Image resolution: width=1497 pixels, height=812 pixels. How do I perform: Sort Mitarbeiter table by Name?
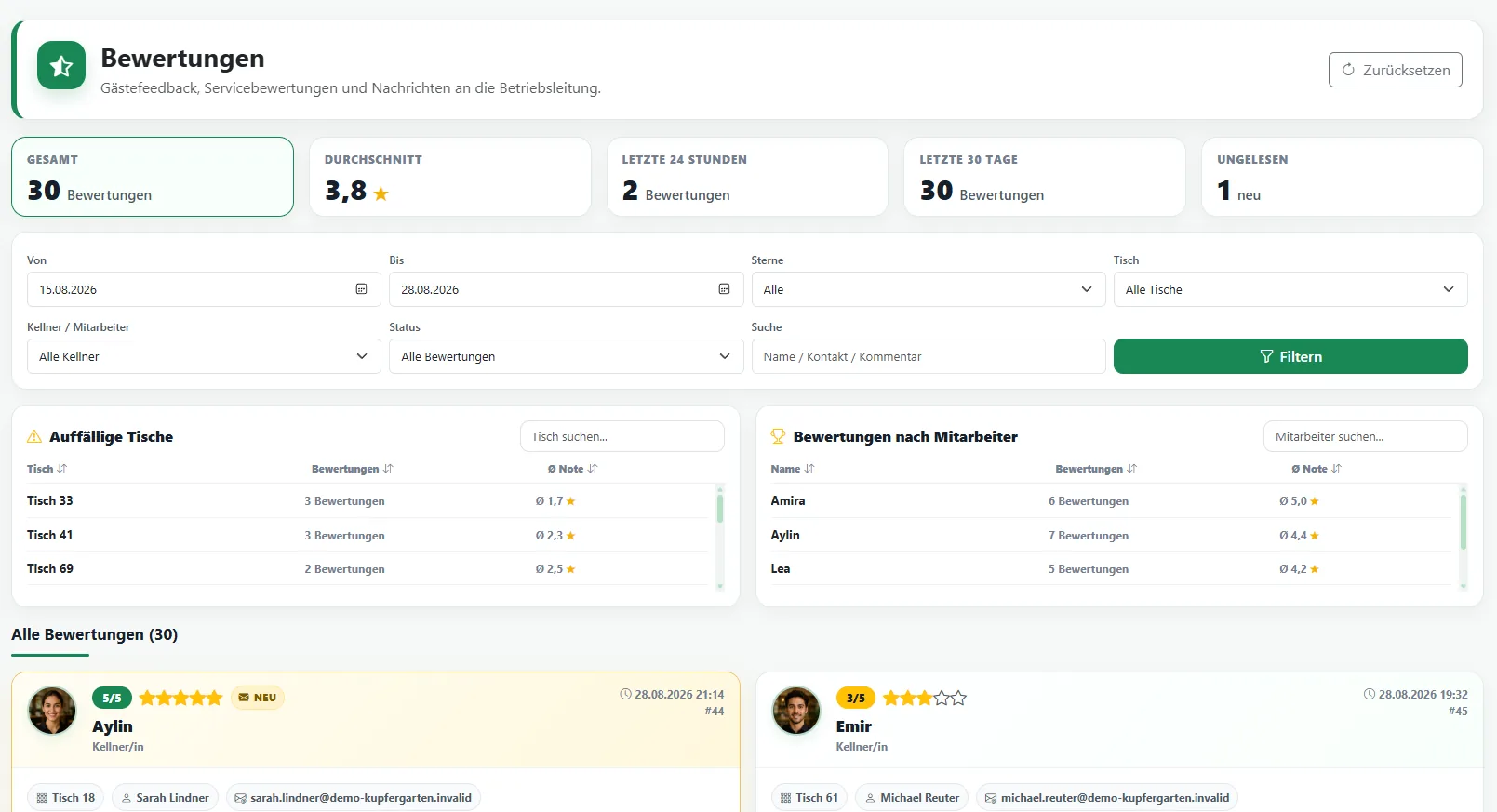tap(792, 469)
